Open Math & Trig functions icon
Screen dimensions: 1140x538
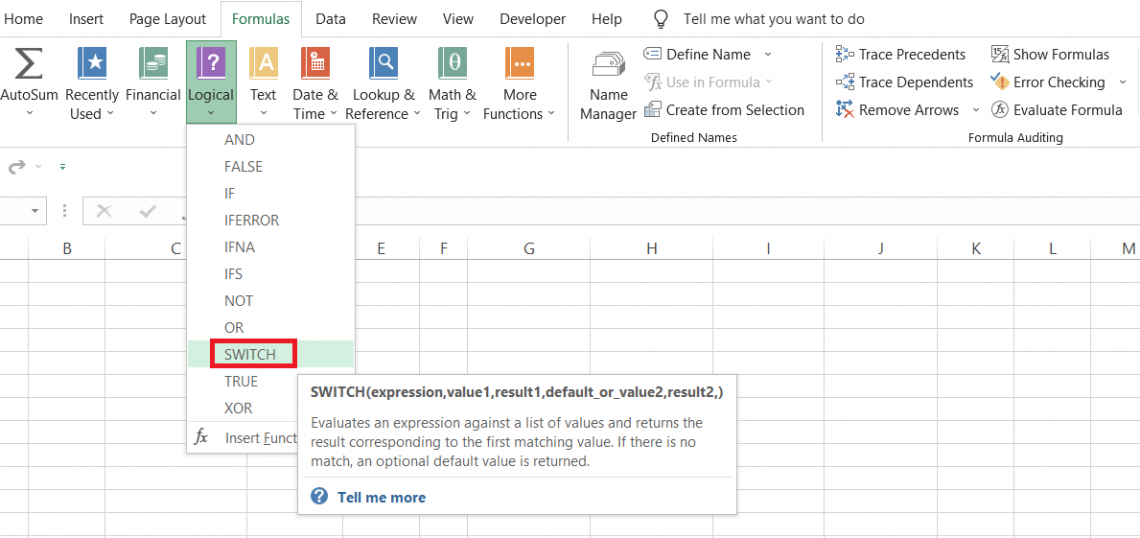(452, 65)
